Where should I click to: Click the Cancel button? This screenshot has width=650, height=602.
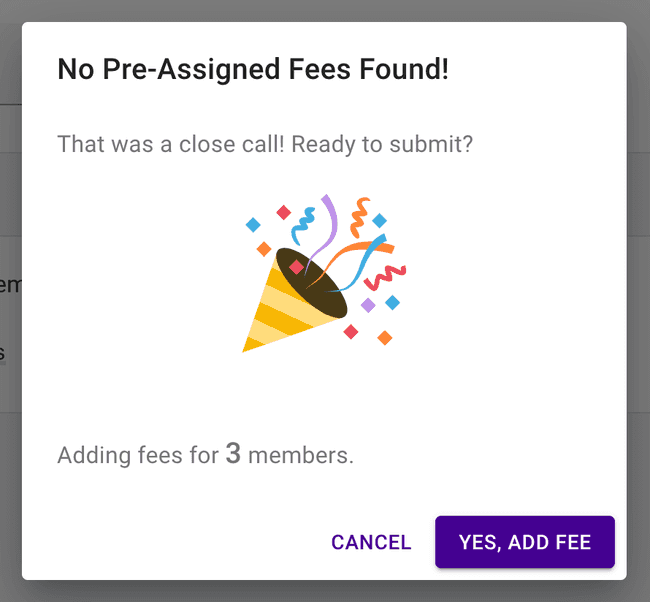(371, 542)
